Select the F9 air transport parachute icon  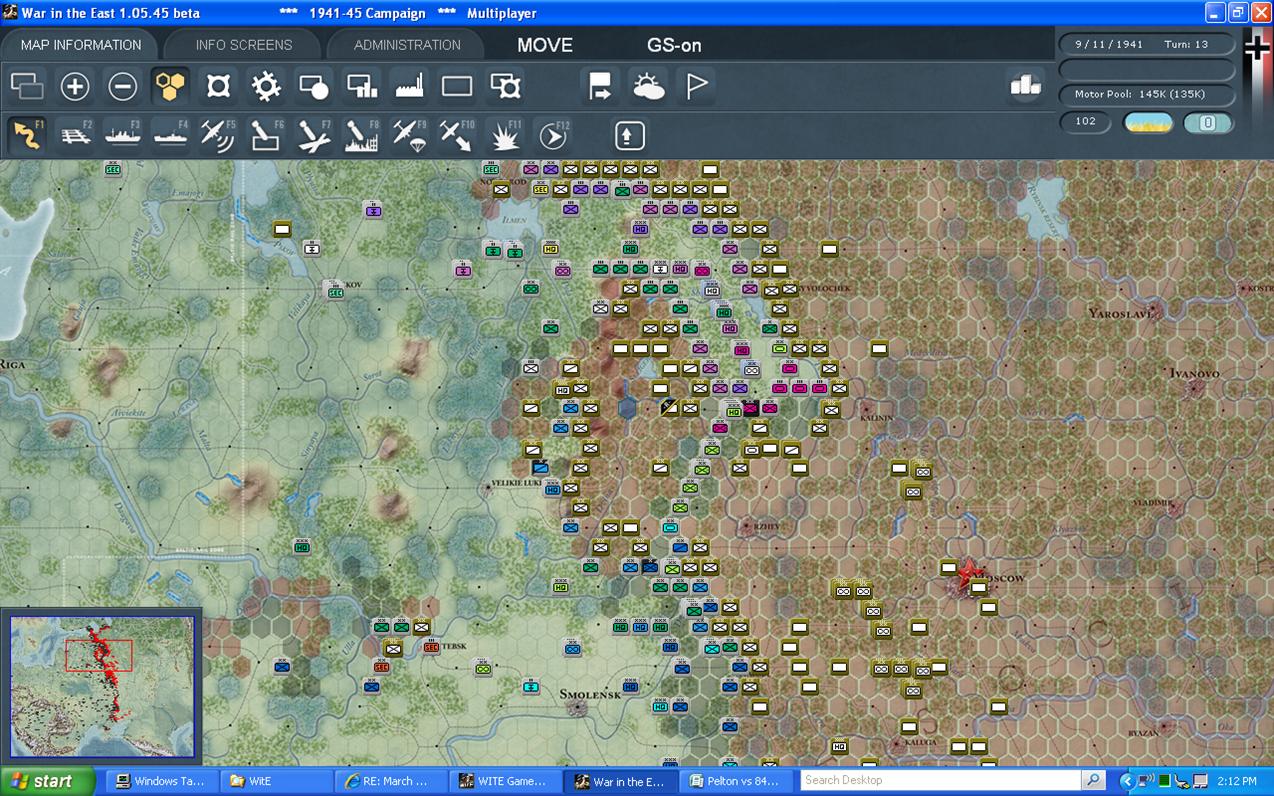pyautogui.click(x=409, y=135)
